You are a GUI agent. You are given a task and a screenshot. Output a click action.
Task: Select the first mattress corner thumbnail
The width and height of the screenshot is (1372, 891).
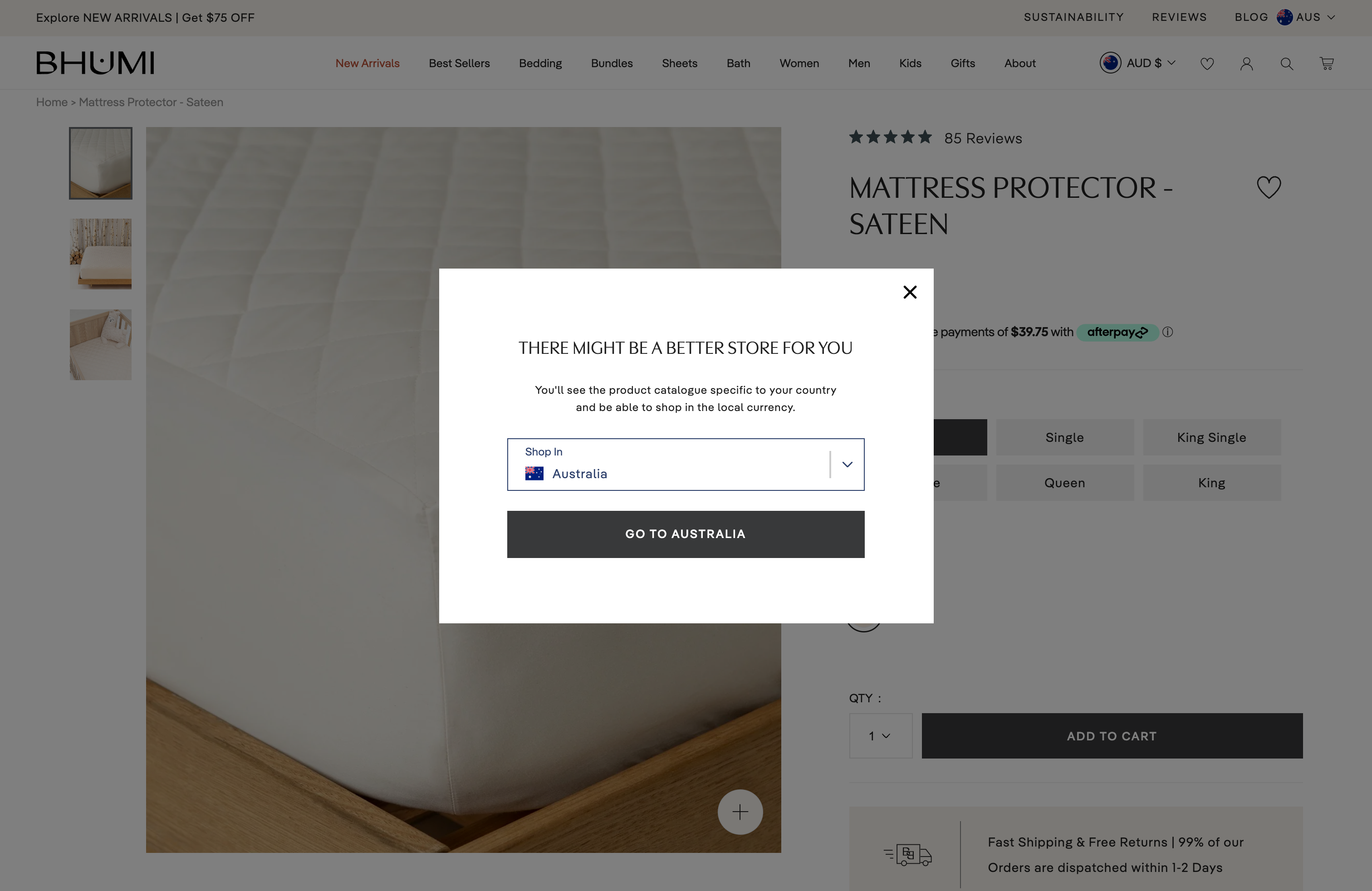pyautogui.click(x=101, y=163)
